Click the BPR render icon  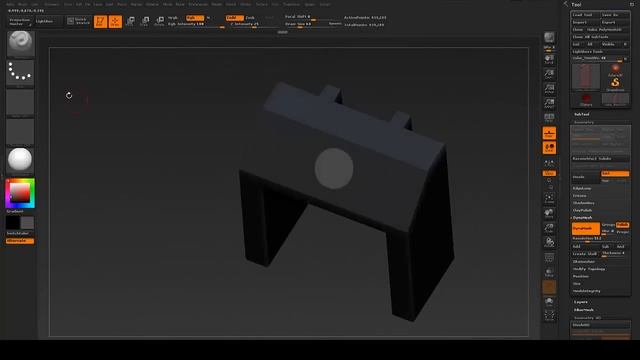point(549,38)
